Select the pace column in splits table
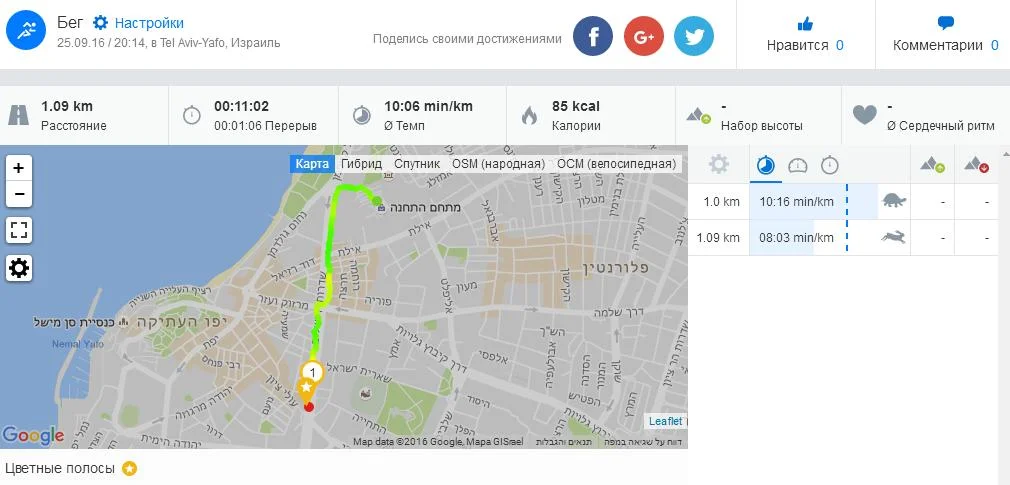This screenshot has width=1010, height=485. click(765, 166)
